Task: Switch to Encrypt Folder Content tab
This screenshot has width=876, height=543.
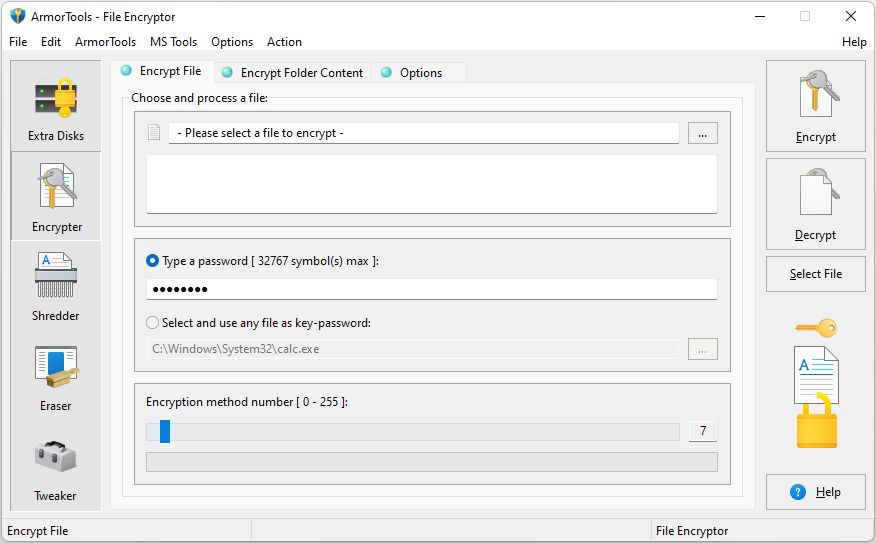Action: (301, 73)
